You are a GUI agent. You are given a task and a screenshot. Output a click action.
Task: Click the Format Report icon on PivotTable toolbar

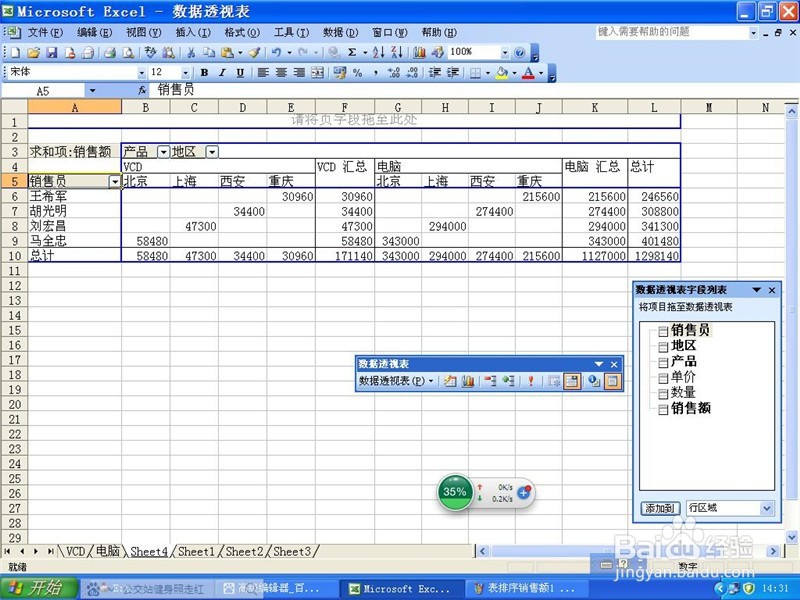(x=450, y=380)
